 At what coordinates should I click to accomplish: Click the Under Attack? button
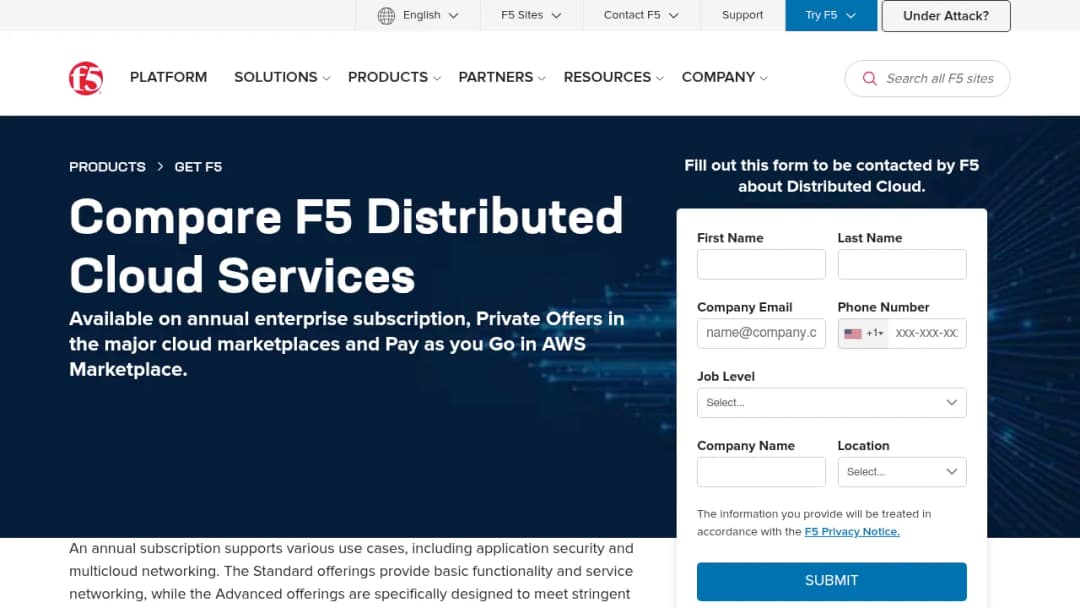pos(946,16)
